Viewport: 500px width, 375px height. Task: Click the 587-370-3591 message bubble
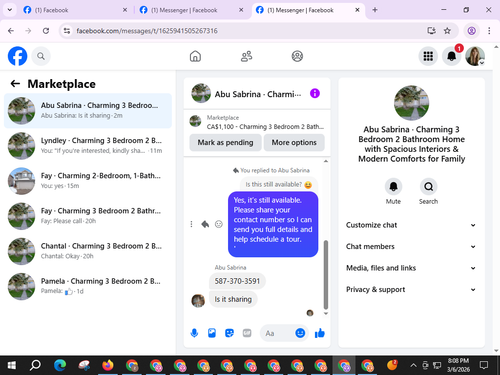[x=237, y=281]
